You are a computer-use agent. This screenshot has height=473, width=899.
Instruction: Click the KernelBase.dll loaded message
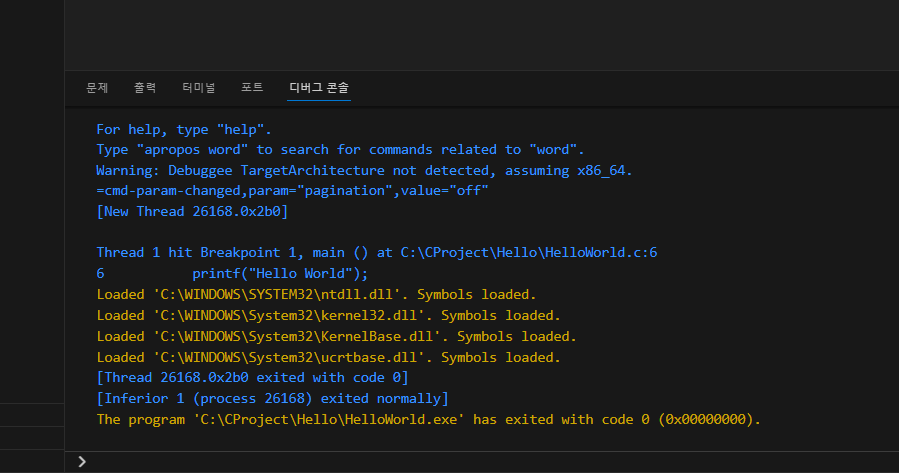(x=336, y=337)
